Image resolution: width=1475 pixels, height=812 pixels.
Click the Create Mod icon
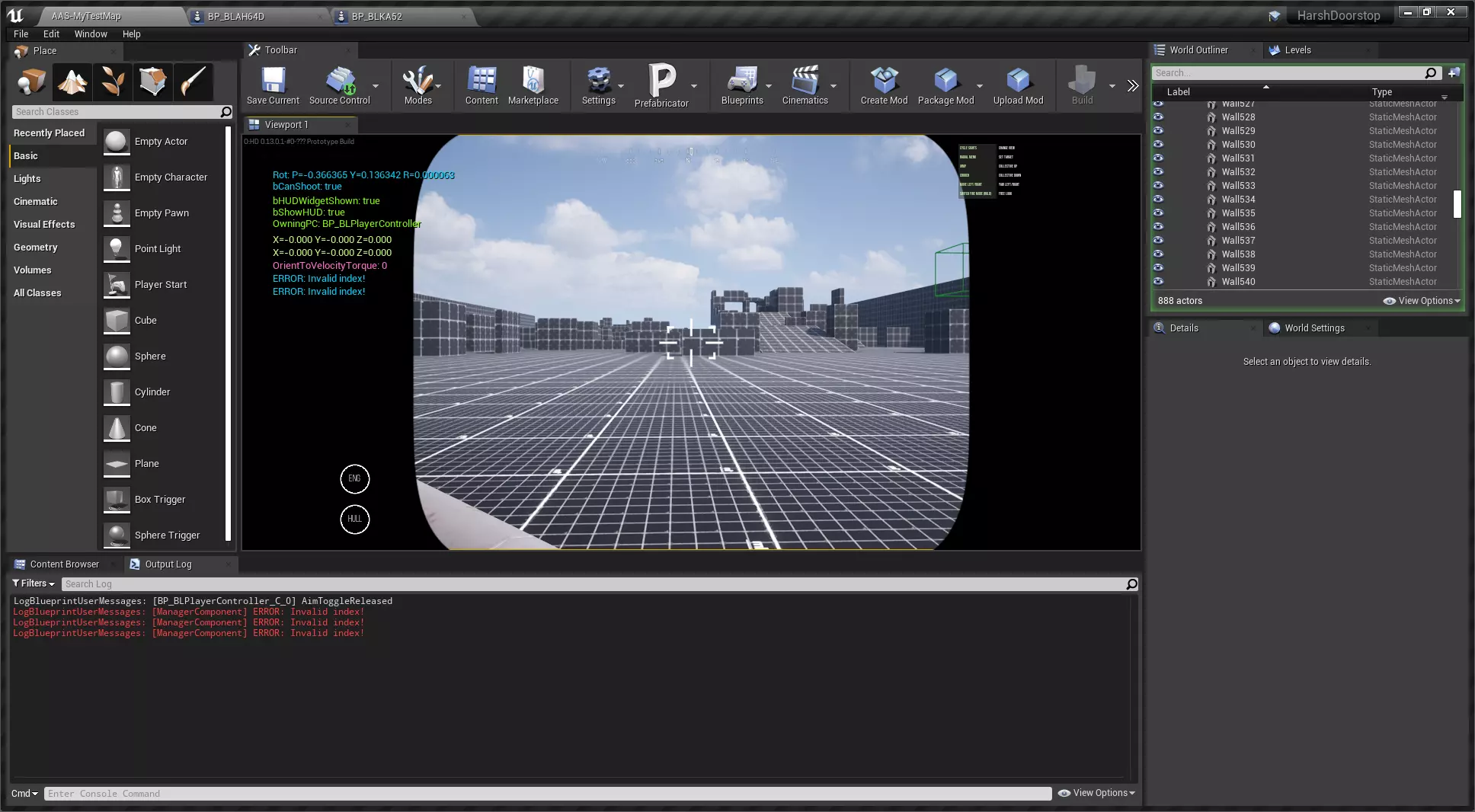coord(884,81)
